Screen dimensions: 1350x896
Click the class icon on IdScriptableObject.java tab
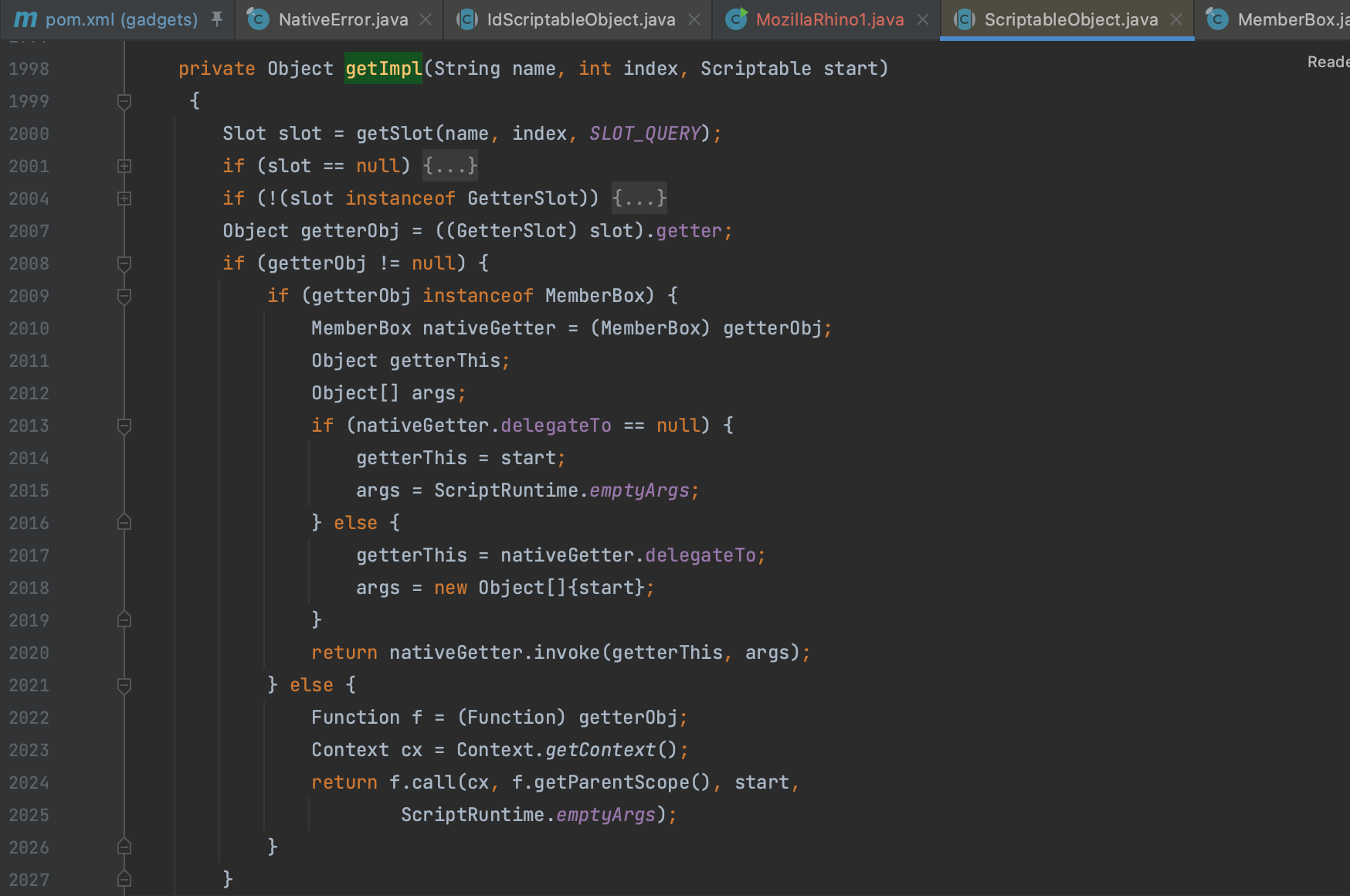pos(467,19)
